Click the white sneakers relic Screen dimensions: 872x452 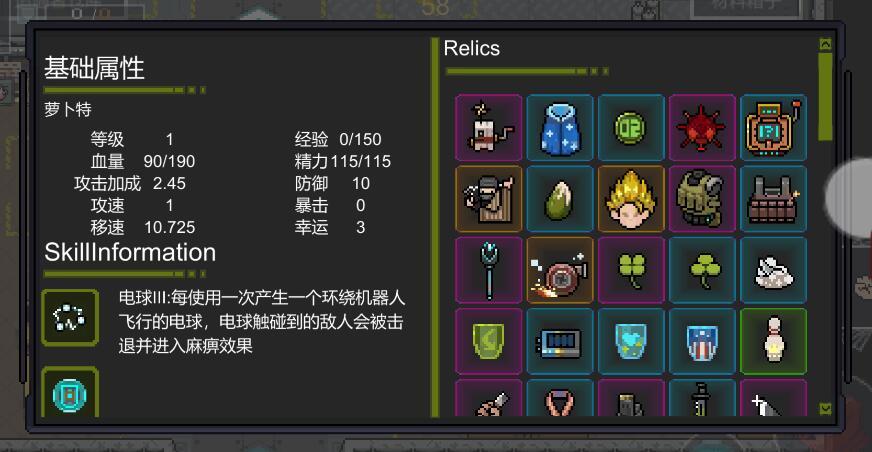click(x=774, y=270)
